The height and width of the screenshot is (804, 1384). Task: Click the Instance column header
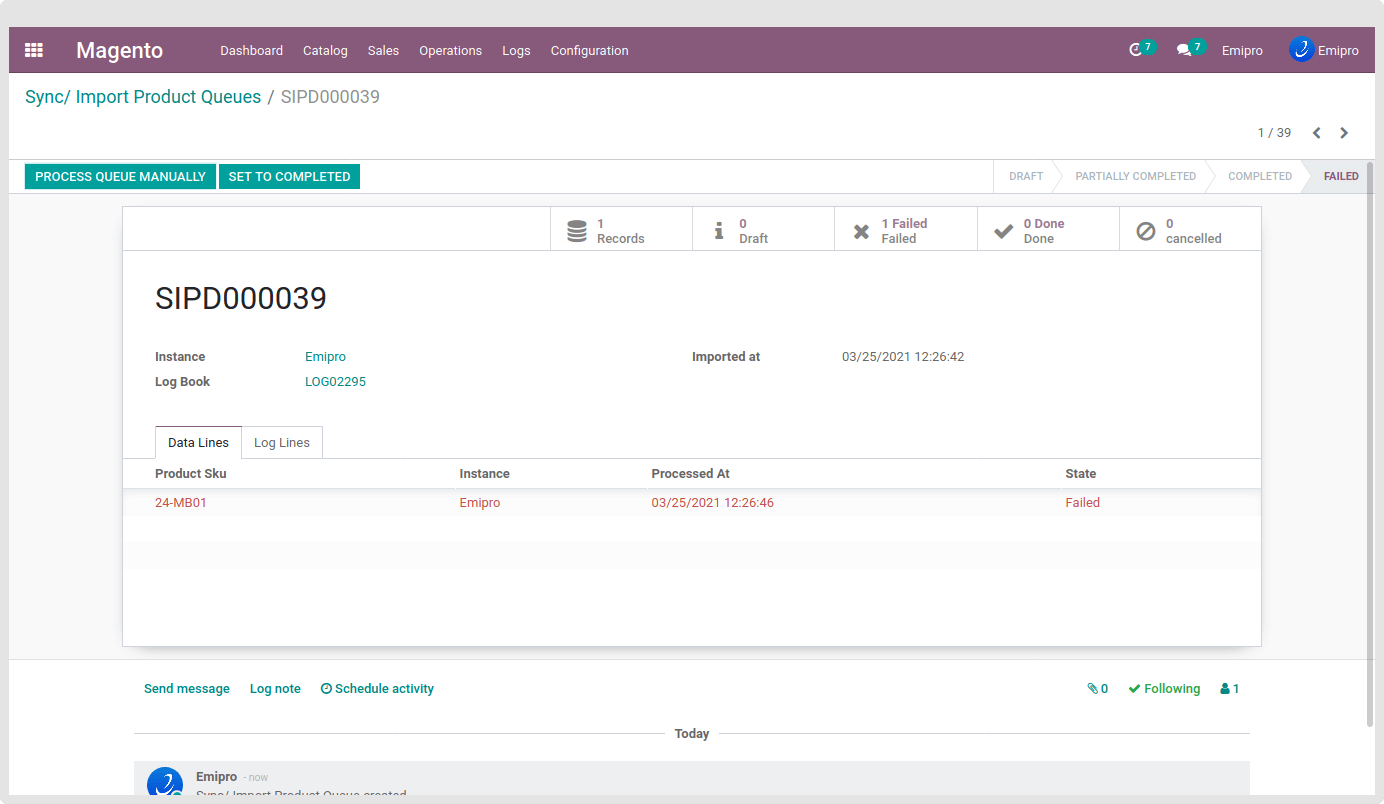pyautogui.click(x=484, y=474)
